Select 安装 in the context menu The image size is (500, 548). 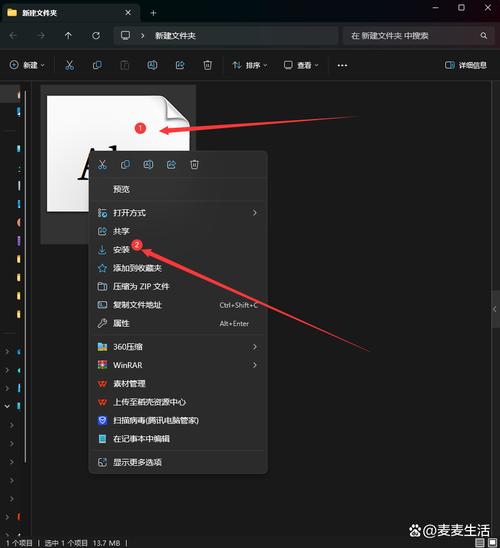(178, 250)
